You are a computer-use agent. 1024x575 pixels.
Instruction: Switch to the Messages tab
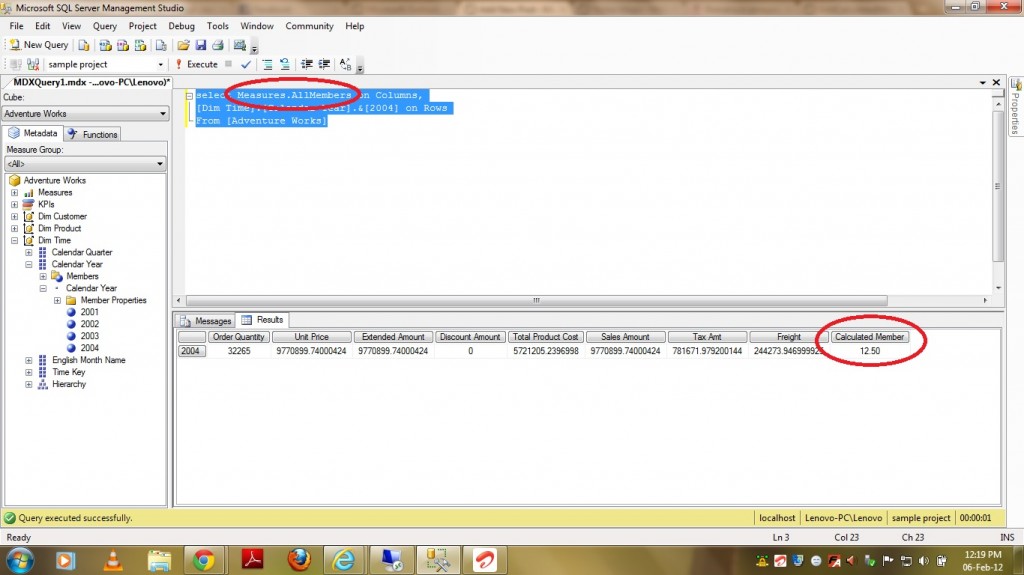[x=206, y=321]
